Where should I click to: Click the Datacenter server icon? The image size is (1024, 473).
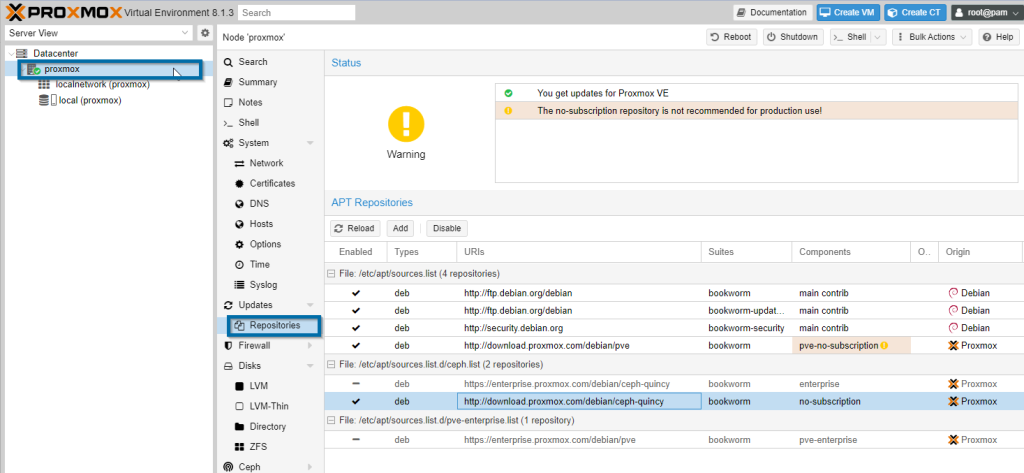pyautogui.click(x=23, y=54)
